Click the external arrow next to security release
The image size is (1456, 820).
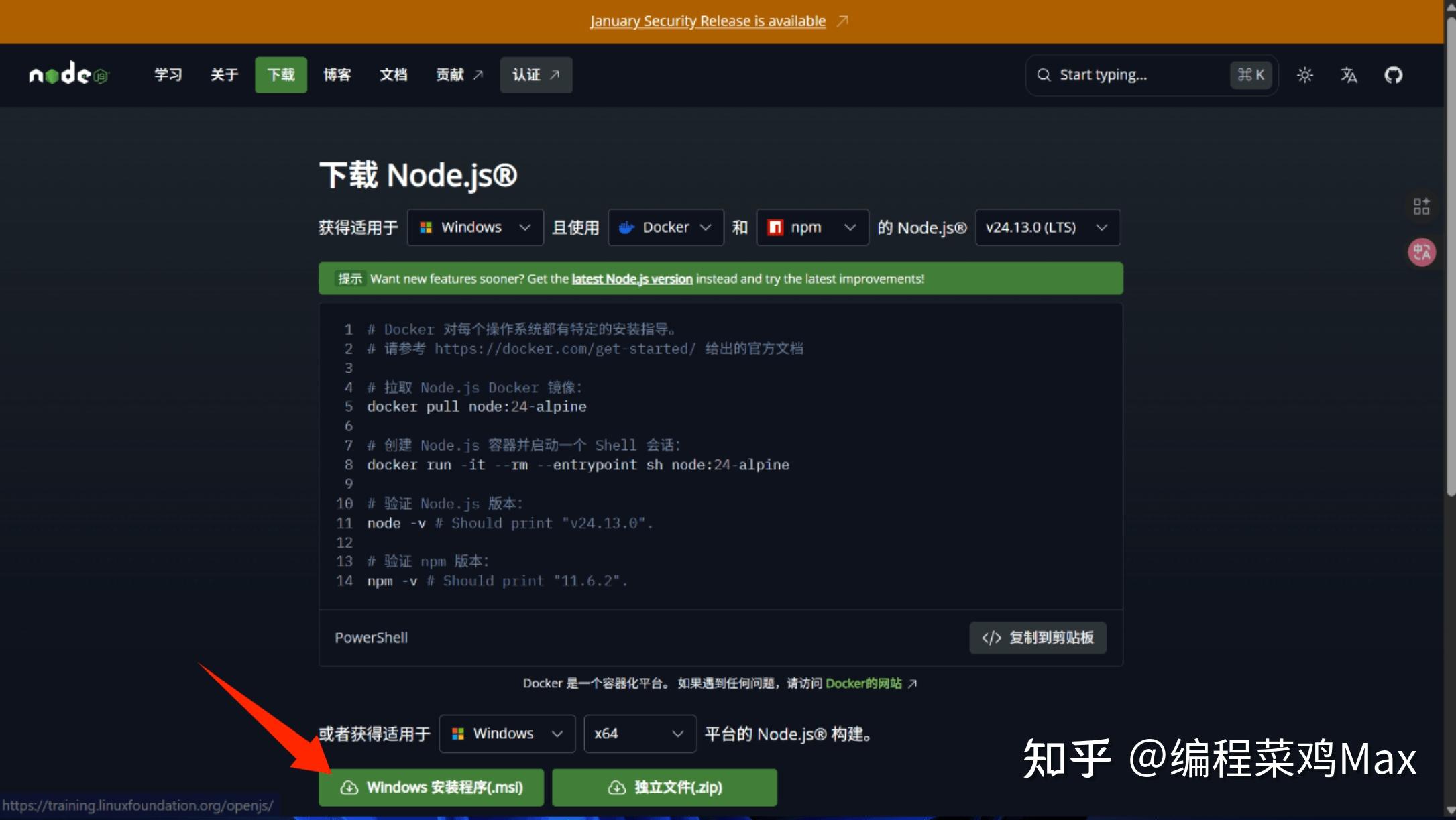842,21
